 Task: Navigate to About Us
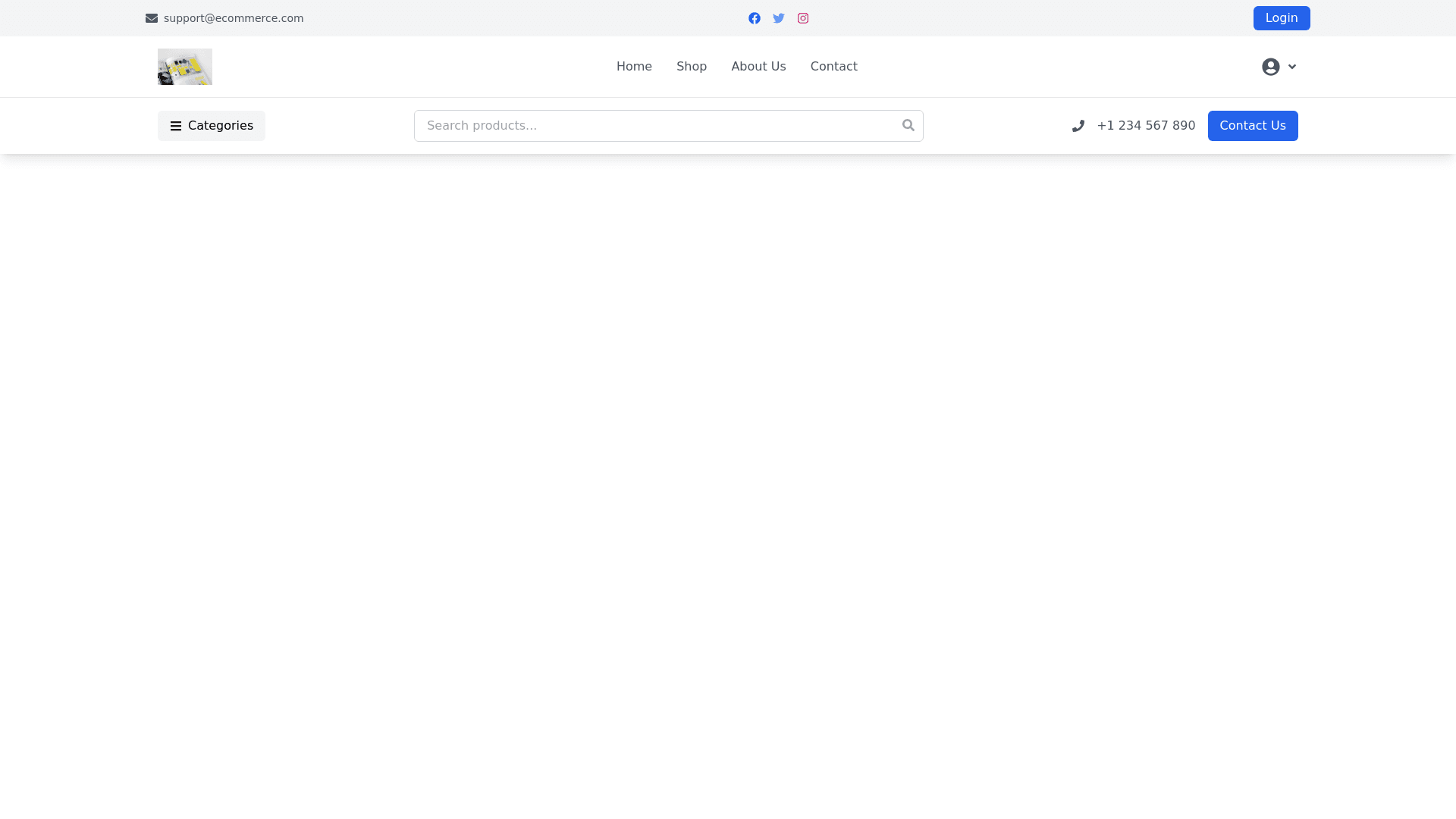pyautogui.click(x=758, y=67)
